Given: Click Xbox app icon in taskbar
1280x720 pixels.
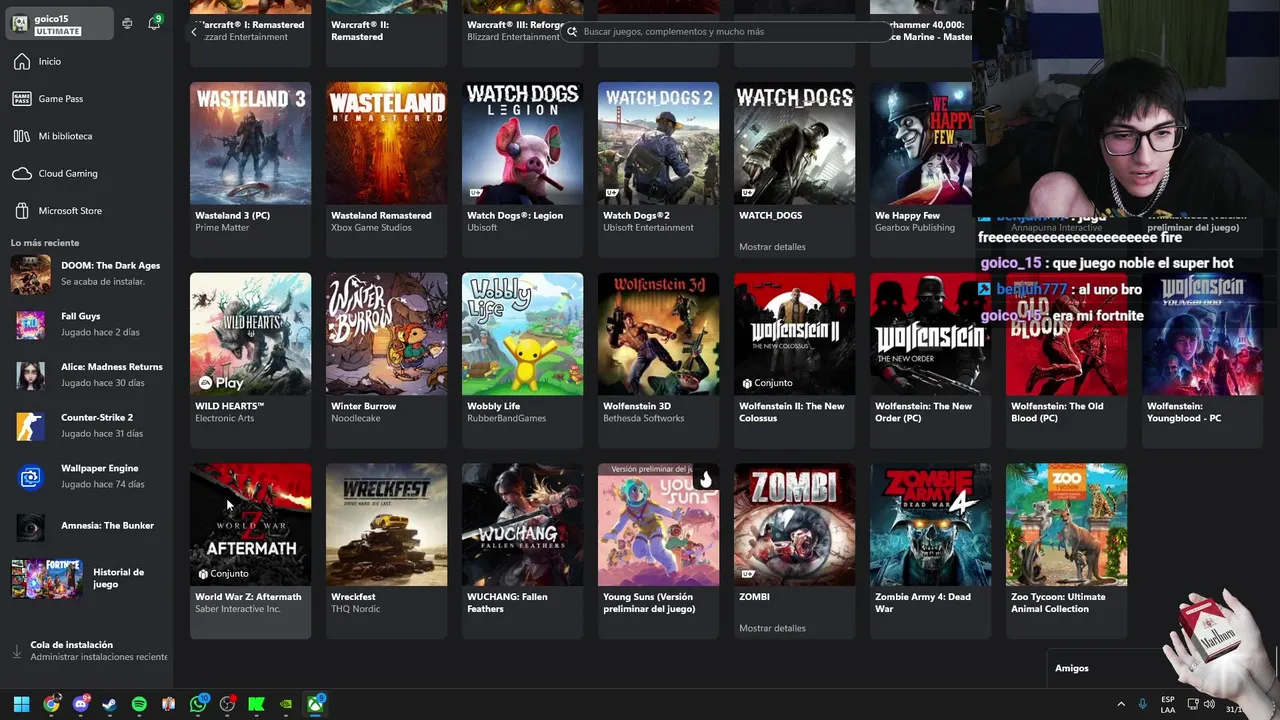Looking at the screenshot, I should pyautogui.click(x=315, y=704).
